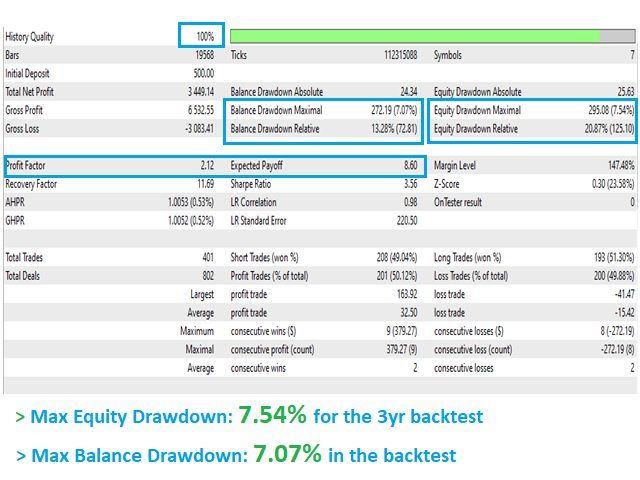
Task: Select Equity Drawdown Absolute value 25.63
Action: tap(626, 92)
